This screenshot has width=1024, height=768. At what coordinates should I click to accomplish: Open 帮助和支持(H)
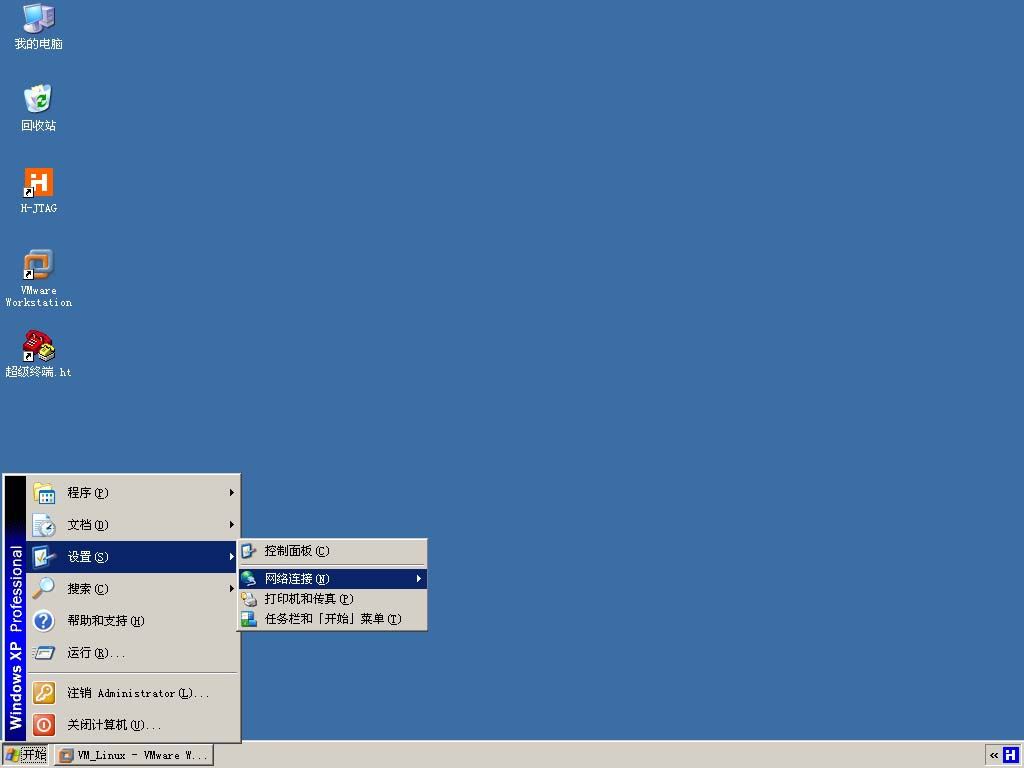tap(133, 621)
